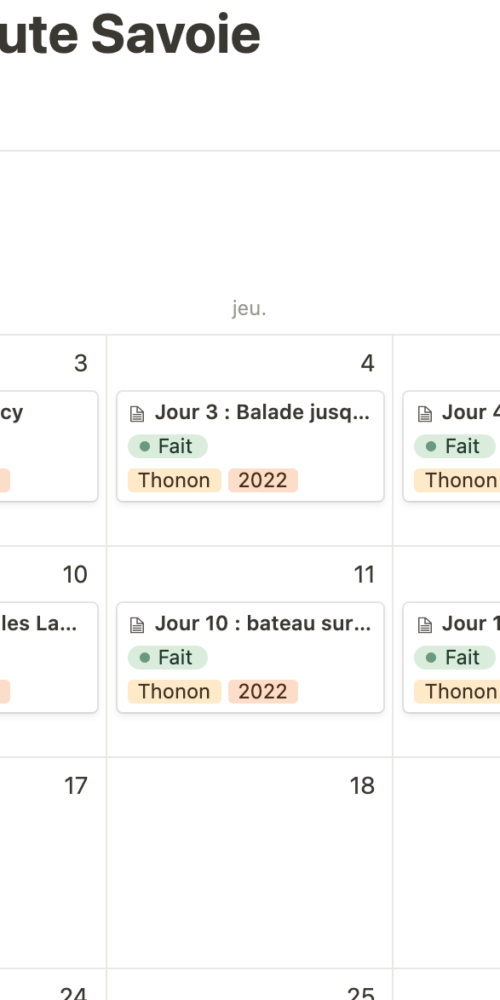Screen dimensions: 500x1000
Task: Click Fait status on Jour 10 card
Action: click(168, 658)
